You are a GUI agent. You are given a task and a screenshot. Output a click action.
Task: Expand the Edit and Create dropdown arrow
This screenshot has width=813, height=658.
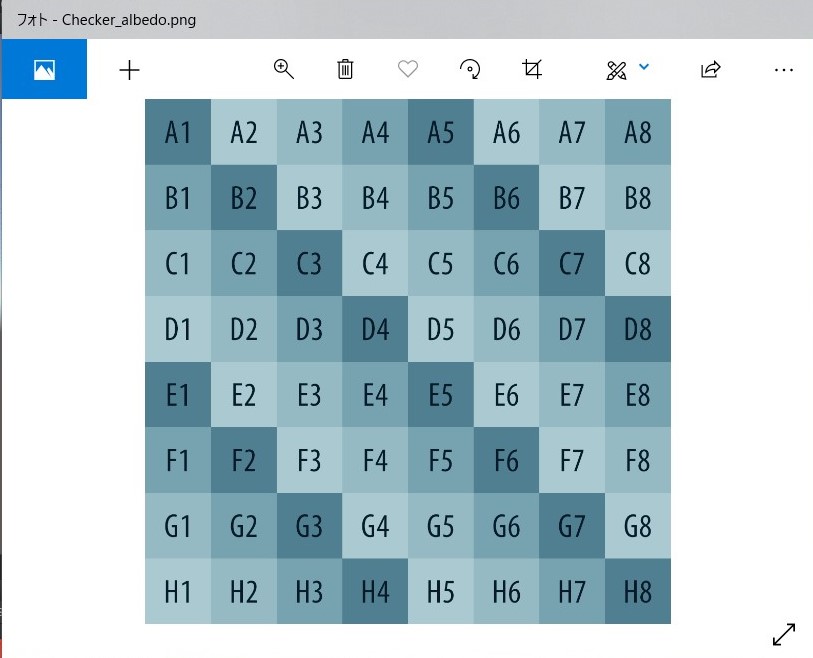coord(644,66)
